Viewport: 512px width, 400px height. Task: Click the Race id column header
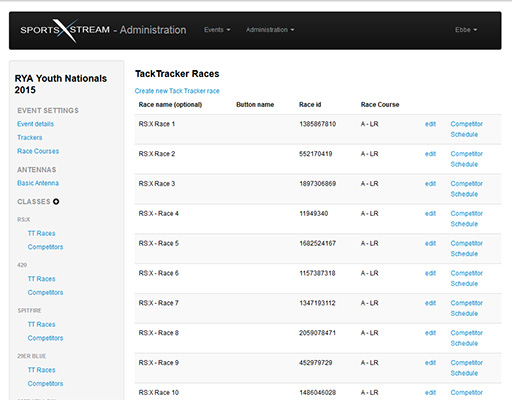pos(310,105)
